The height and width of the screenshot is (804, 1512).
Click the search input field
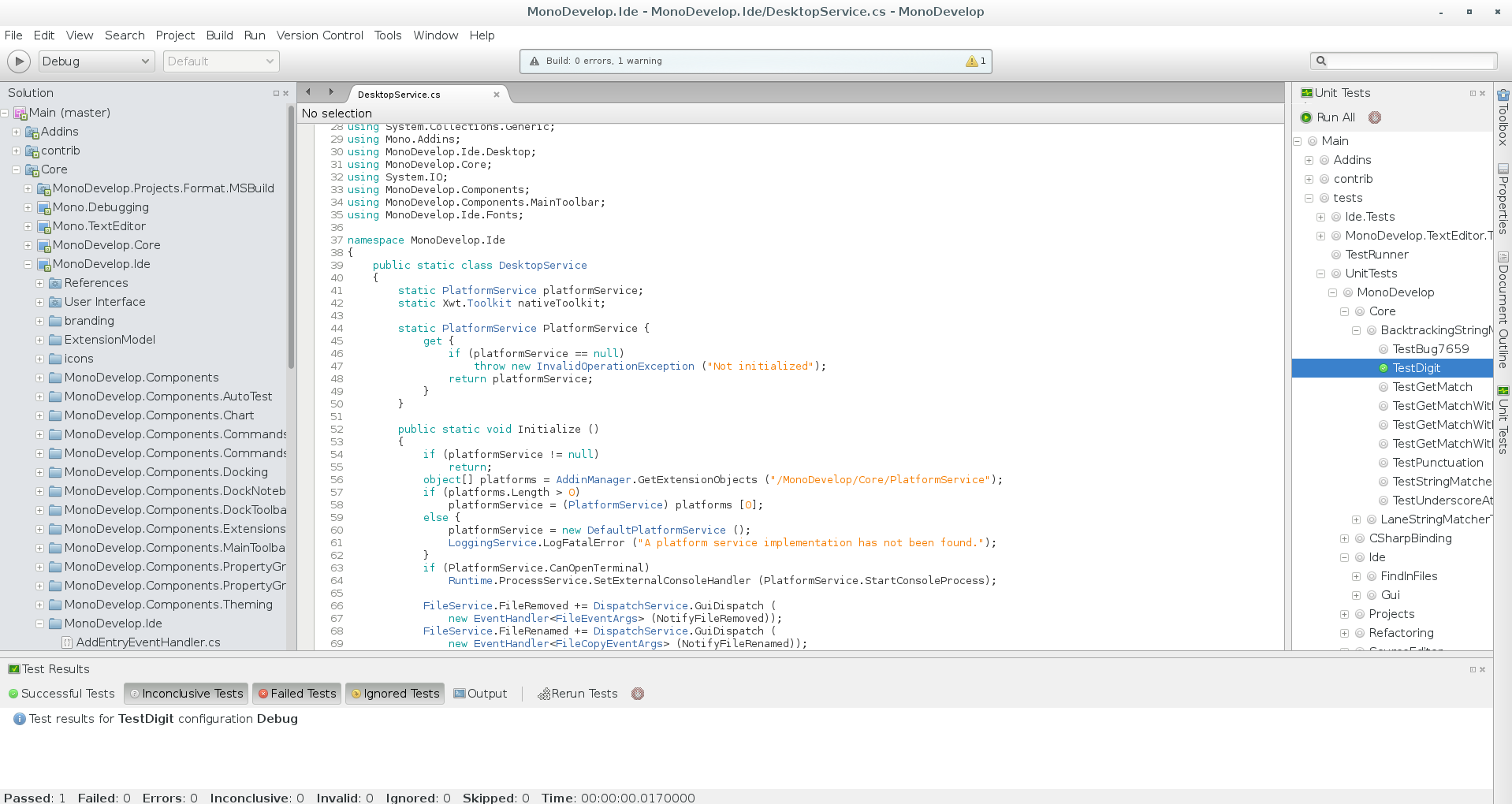[x=1411, y=61]
